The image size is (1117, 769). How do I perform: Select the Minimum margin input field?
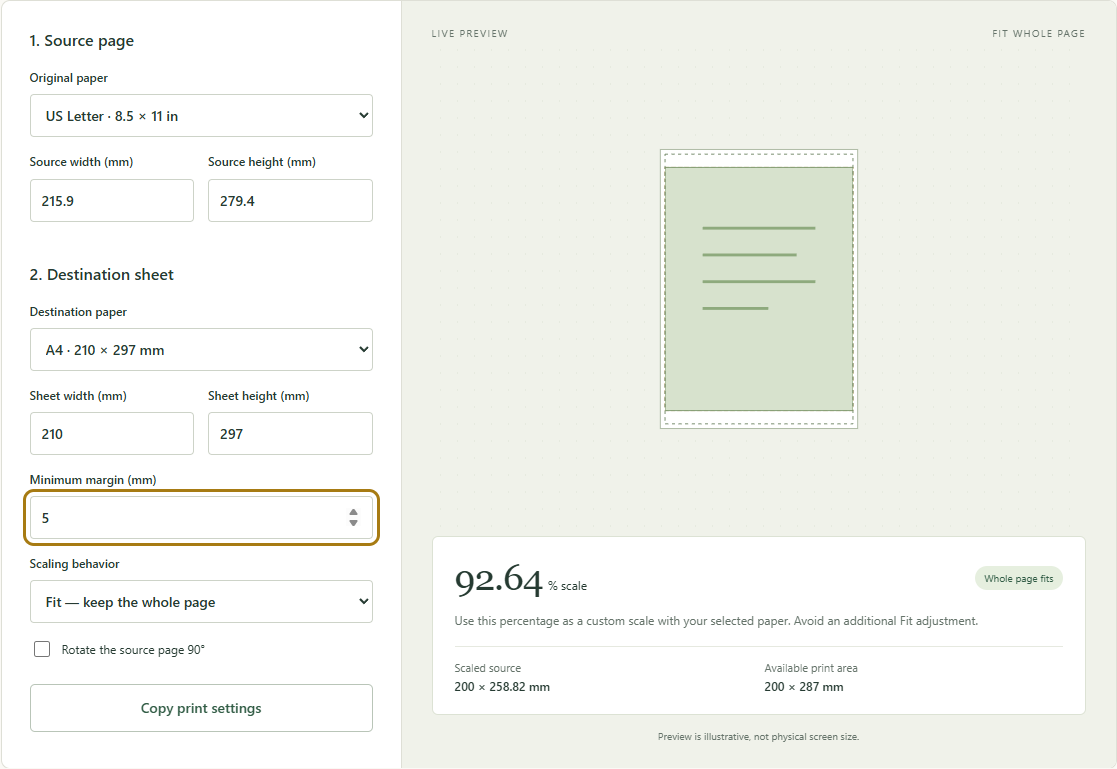pyautogui.click(x=201, y=517)
